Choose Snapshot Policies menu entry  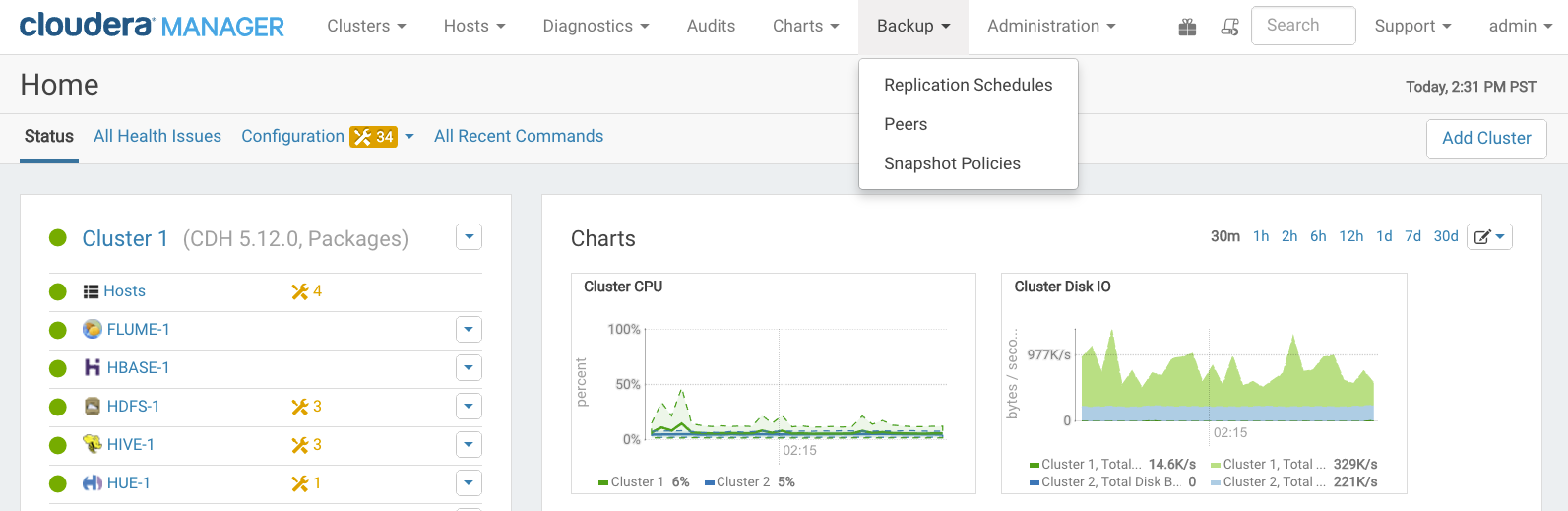[x=952, y=163]
